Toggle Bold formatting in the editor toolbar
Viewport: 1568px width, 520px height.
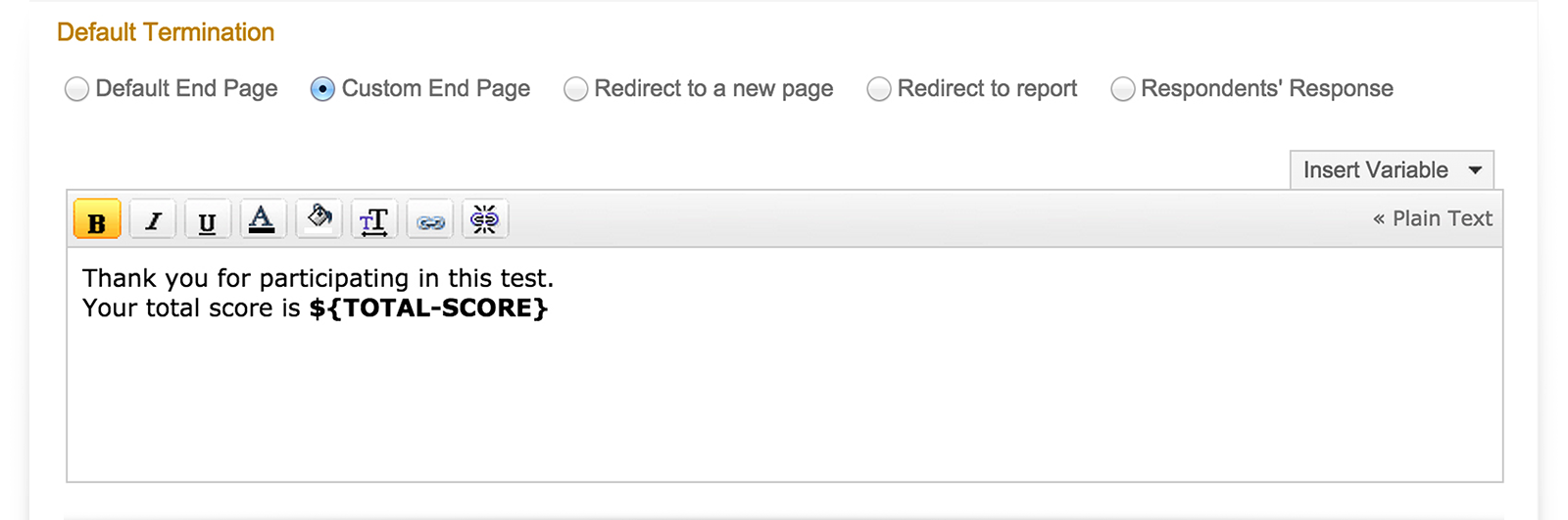coord(97,219)
